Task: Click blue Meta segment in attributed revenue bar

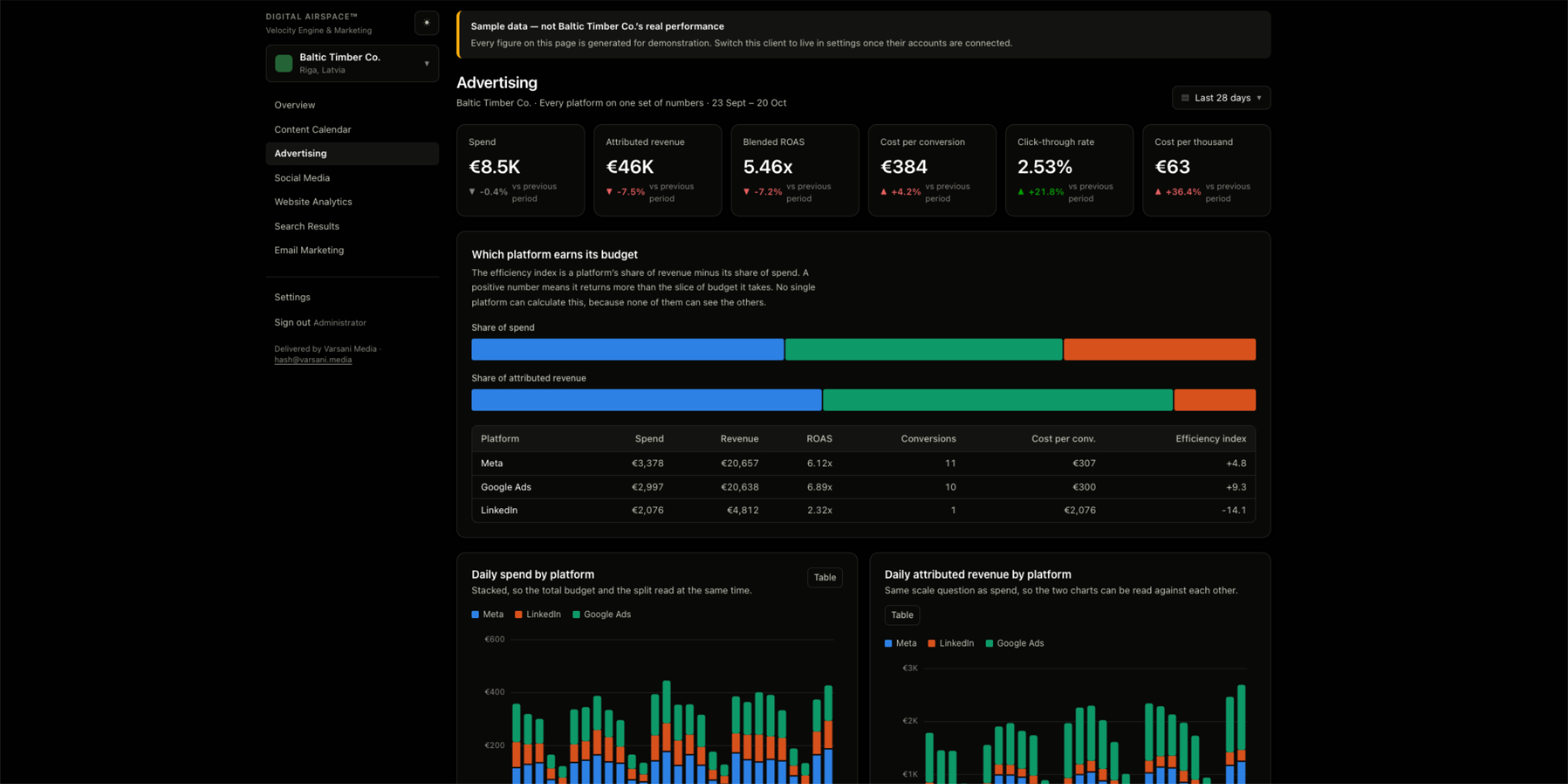Action: 646,400
